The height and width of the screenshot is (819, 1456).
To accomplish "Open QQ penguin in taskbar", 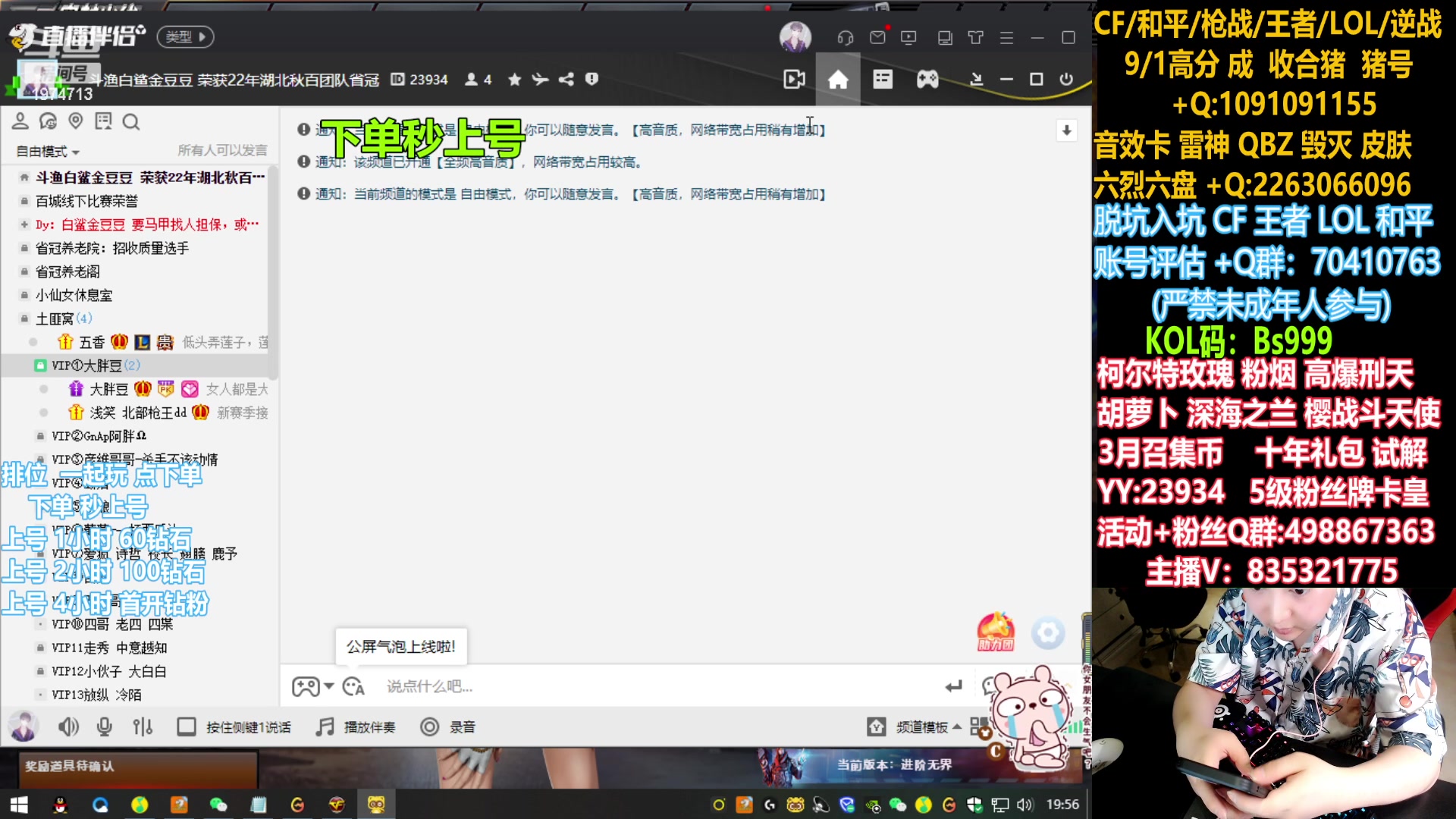I will [60, 805].
